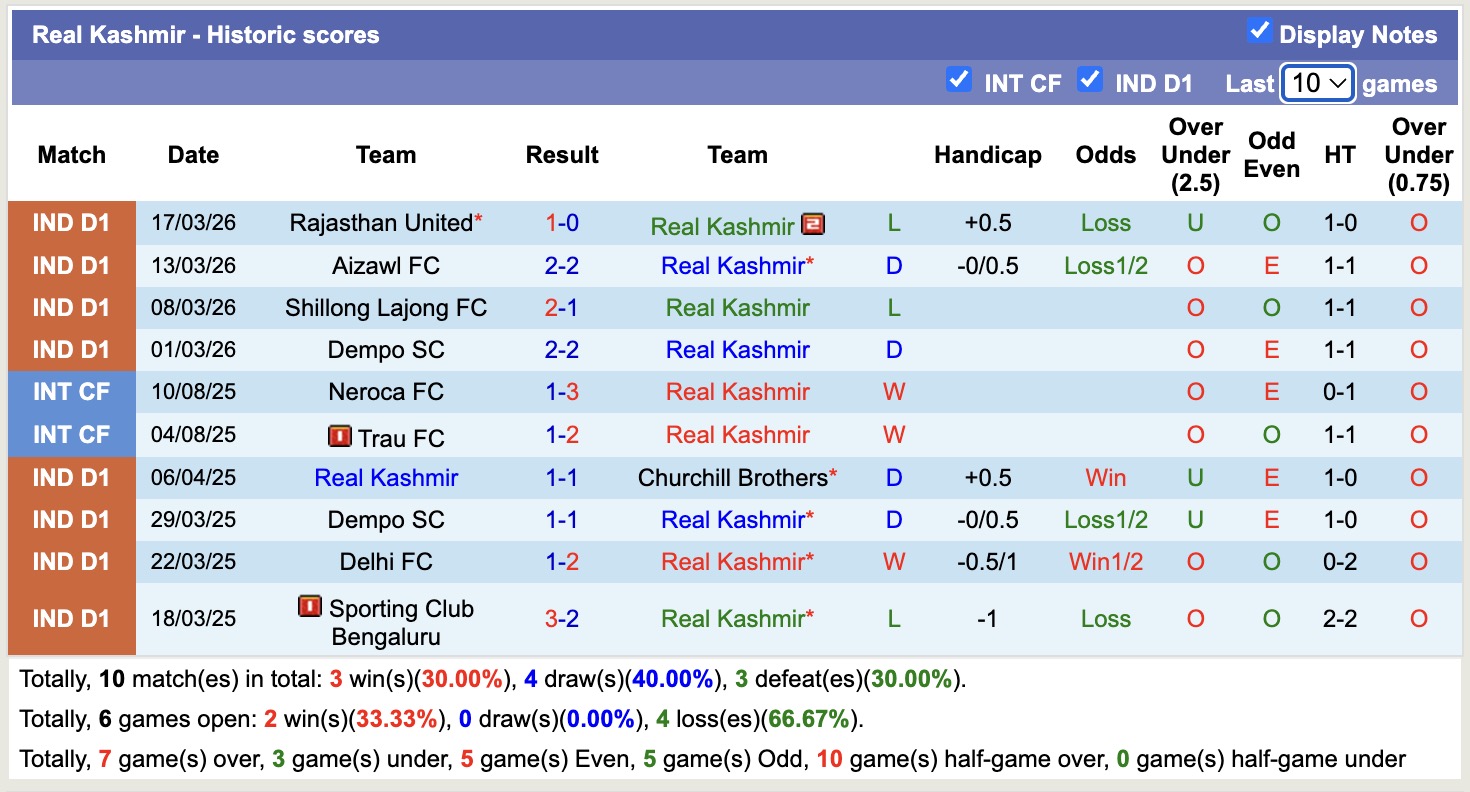Click the 2-2 result of the Aizawl match
Screen dimensions: 1470x792
(562, 265)
